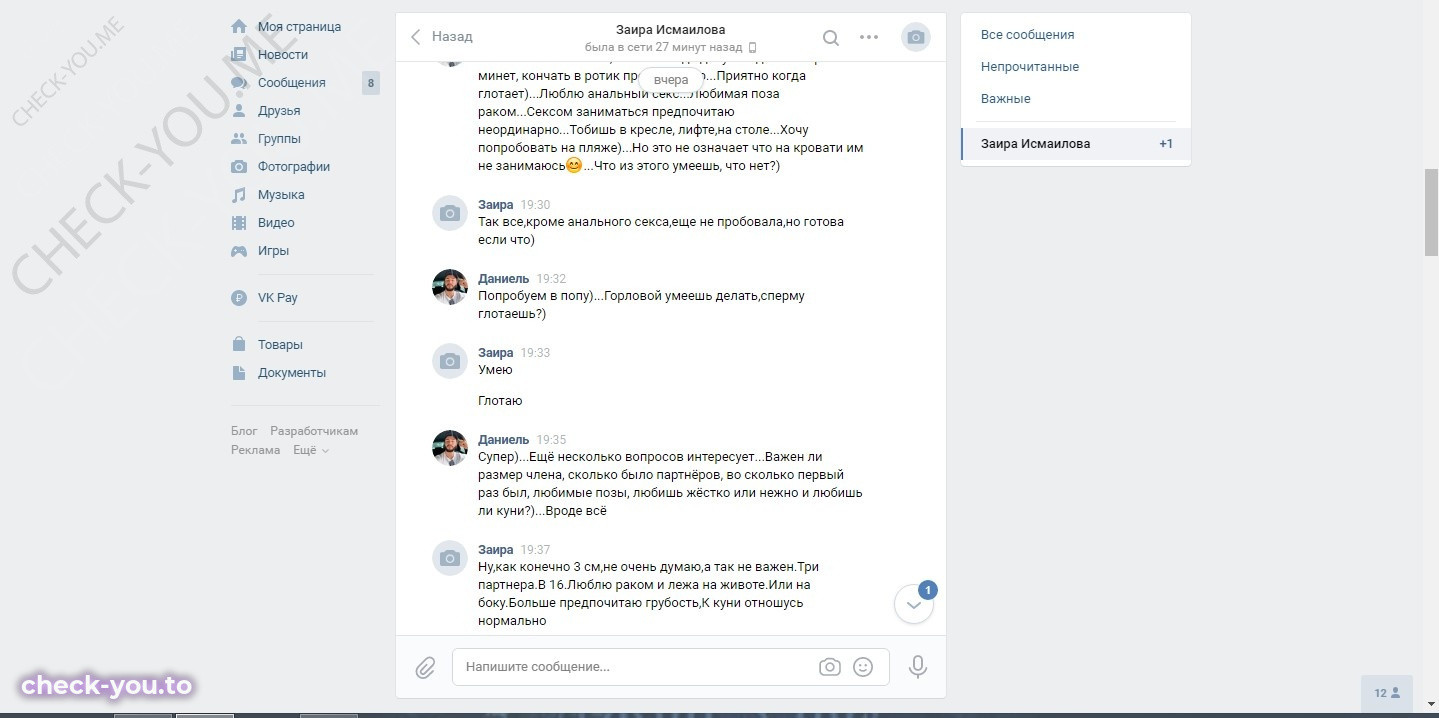The width and height of the screenshot is (1439, 718).
Task: Open Моя страница from the sidebar
Action: [x=299, y=27]
